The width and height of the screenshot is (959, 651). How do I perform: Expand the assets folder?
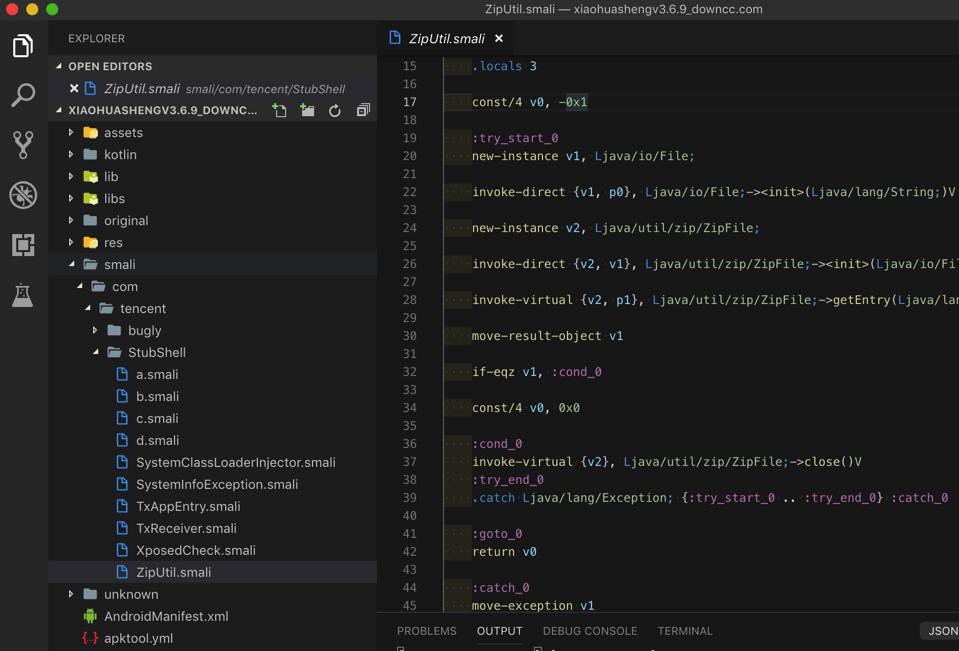point(122,133)
